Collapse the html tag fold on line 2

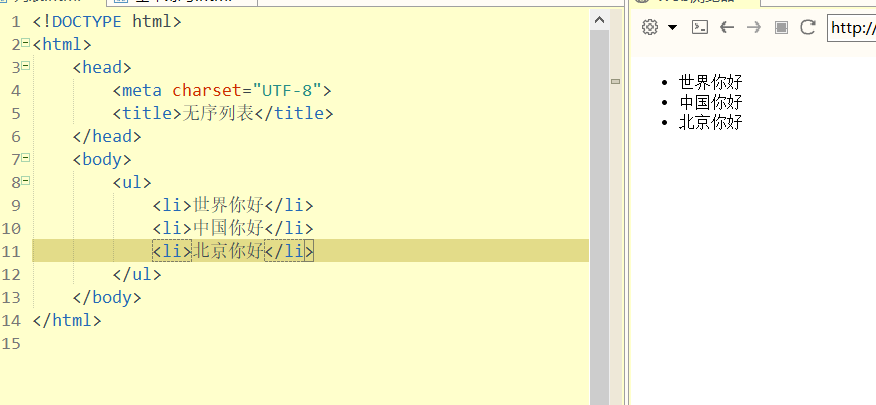pos(25,43)
